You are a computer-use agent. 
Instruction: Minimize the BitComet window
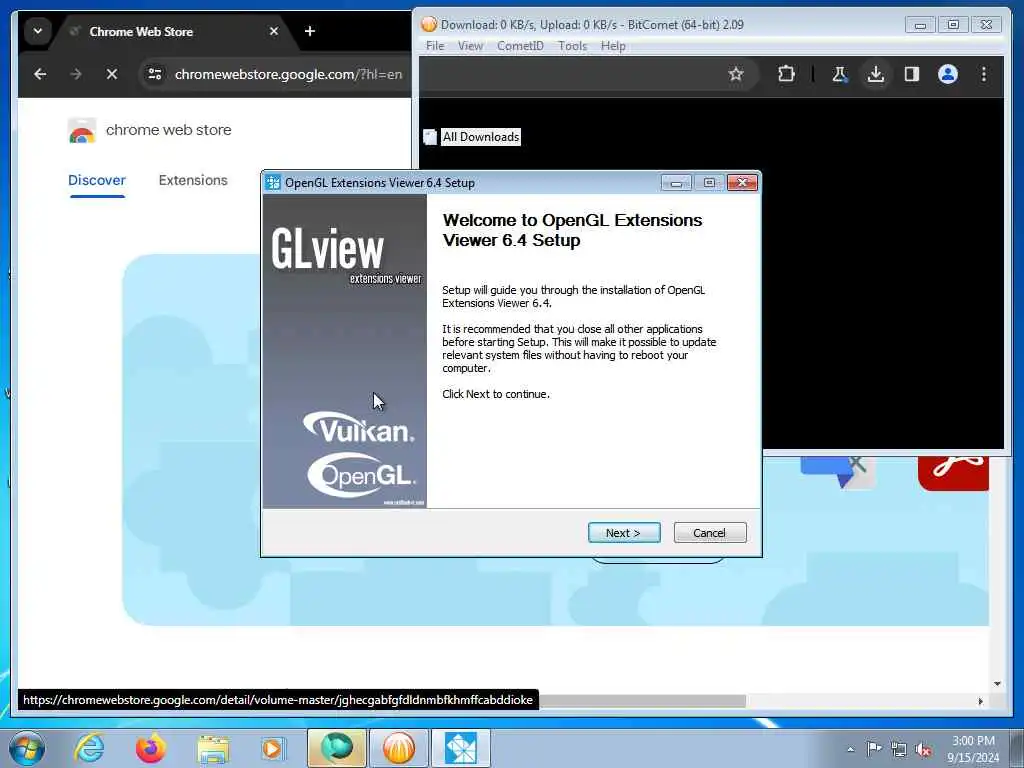click(920, 25)
